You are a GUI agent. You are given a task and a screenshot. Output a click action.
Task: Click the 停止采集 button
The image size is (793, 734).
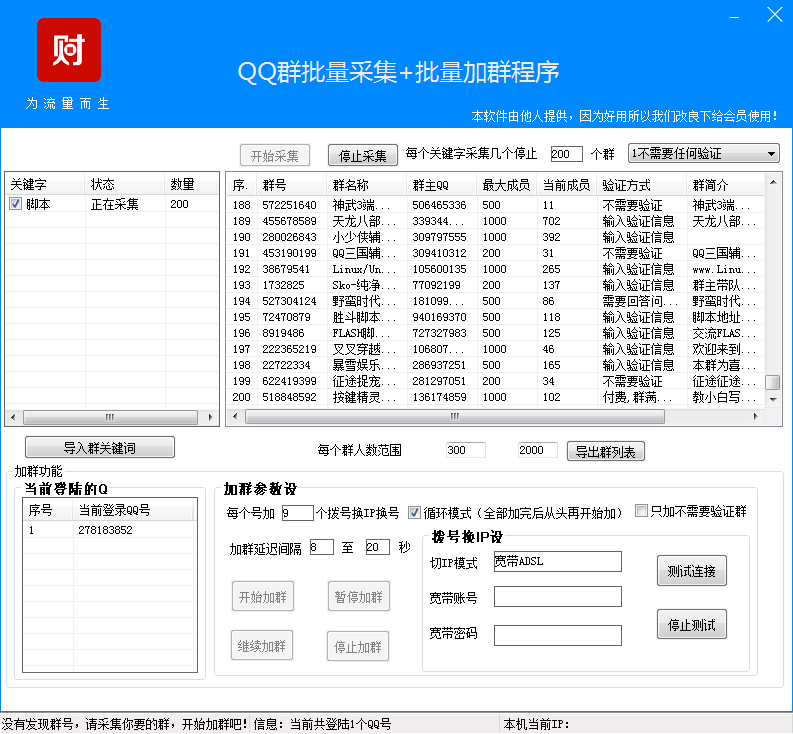click(x=362, y=155)
